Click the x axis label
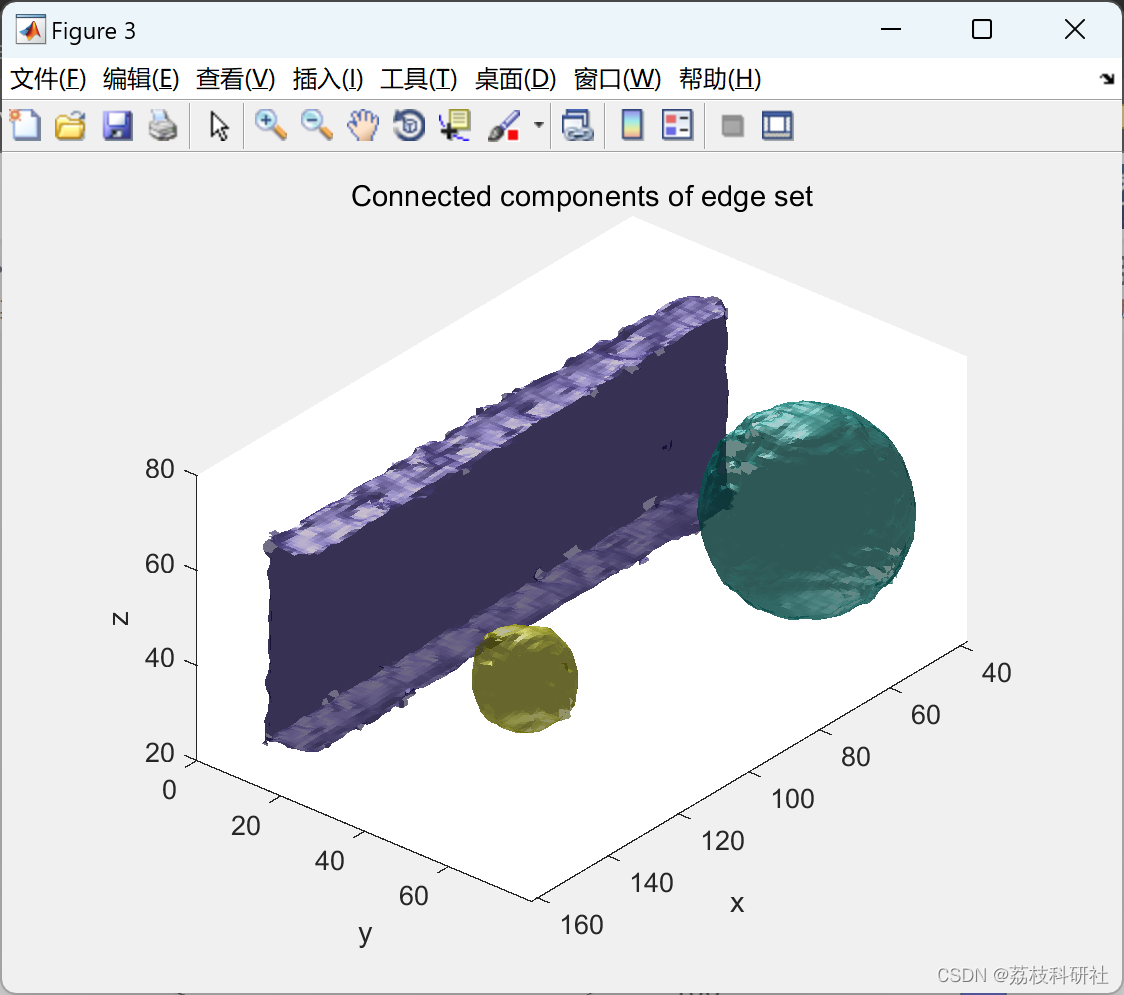 click(737, 903)
